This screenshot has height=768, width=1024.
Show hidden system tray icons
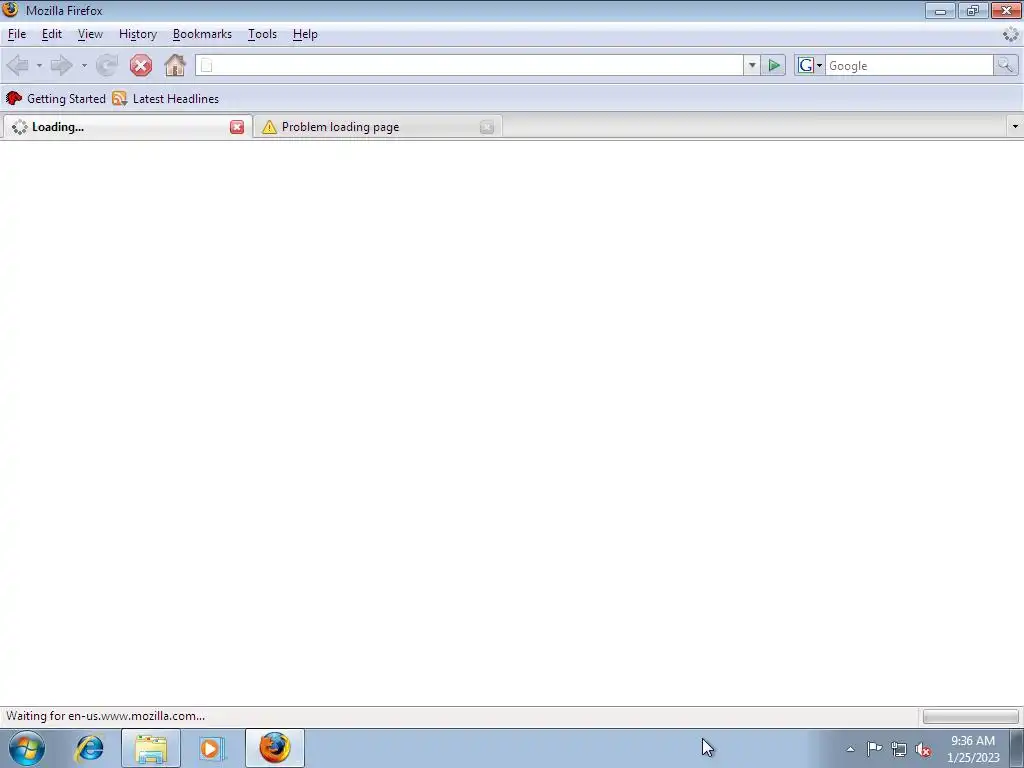click(850, 749)
